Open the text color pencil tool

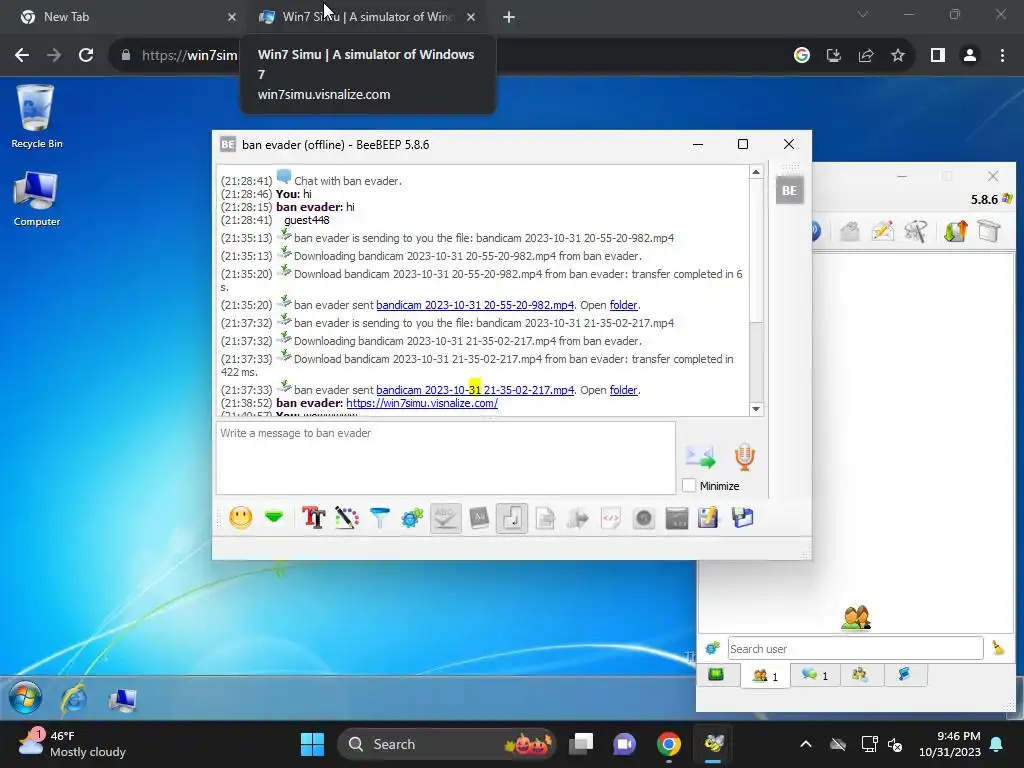[x=347, y=518]
